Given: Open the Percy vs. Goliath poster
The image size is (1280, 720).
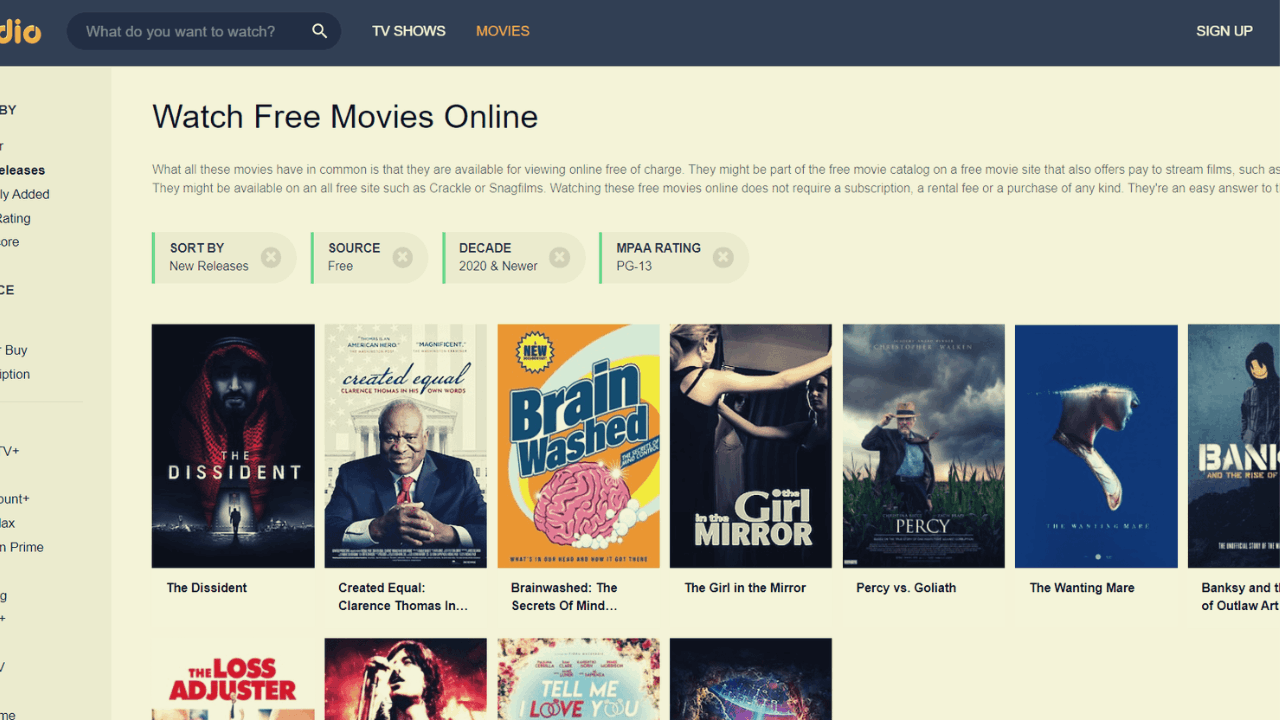Looking at the screenshot, I should pos(924,446).
